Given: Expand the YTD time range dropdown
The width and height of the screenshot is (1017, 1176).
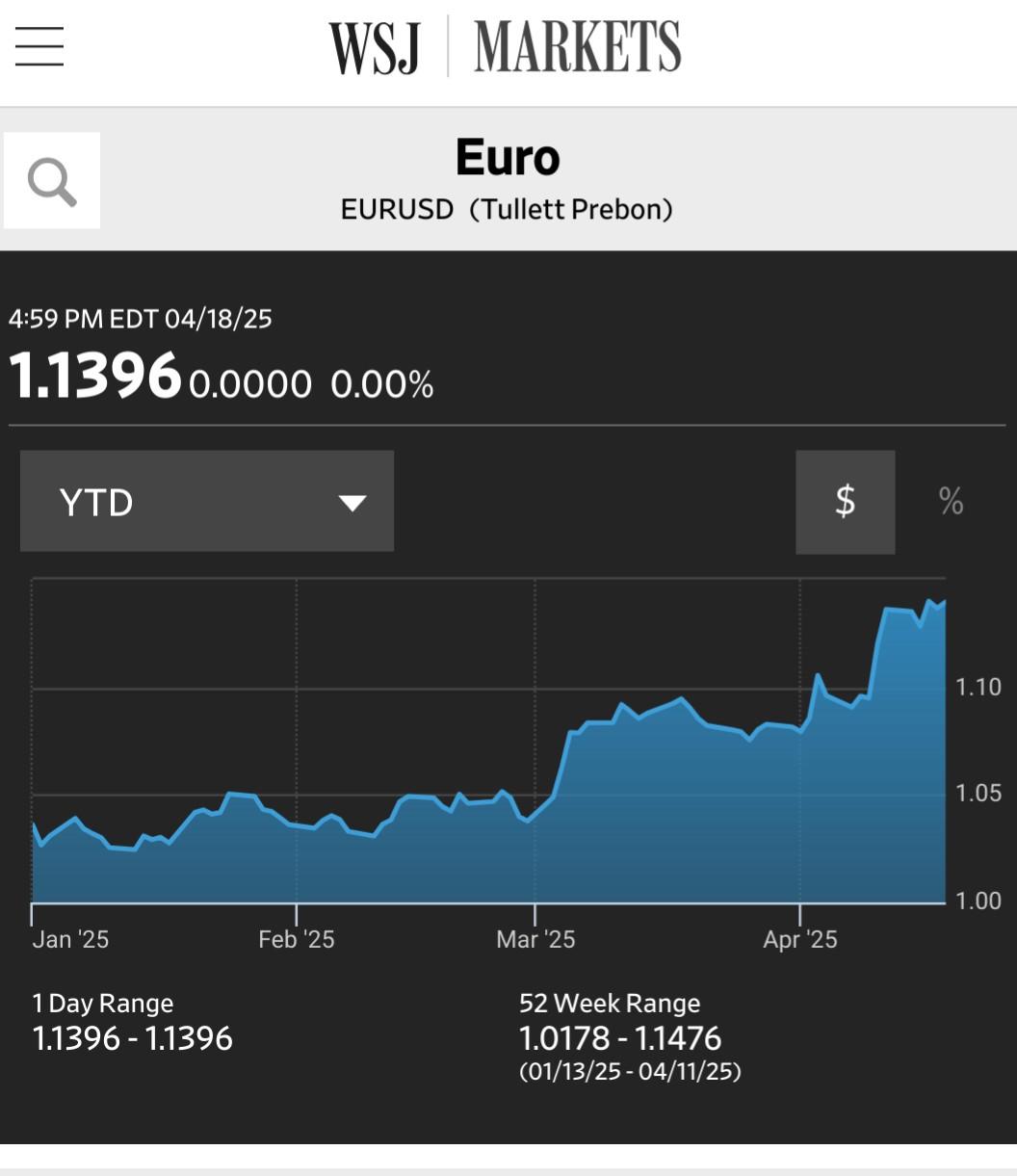Looking at the screenshot, I should [207, 501].
